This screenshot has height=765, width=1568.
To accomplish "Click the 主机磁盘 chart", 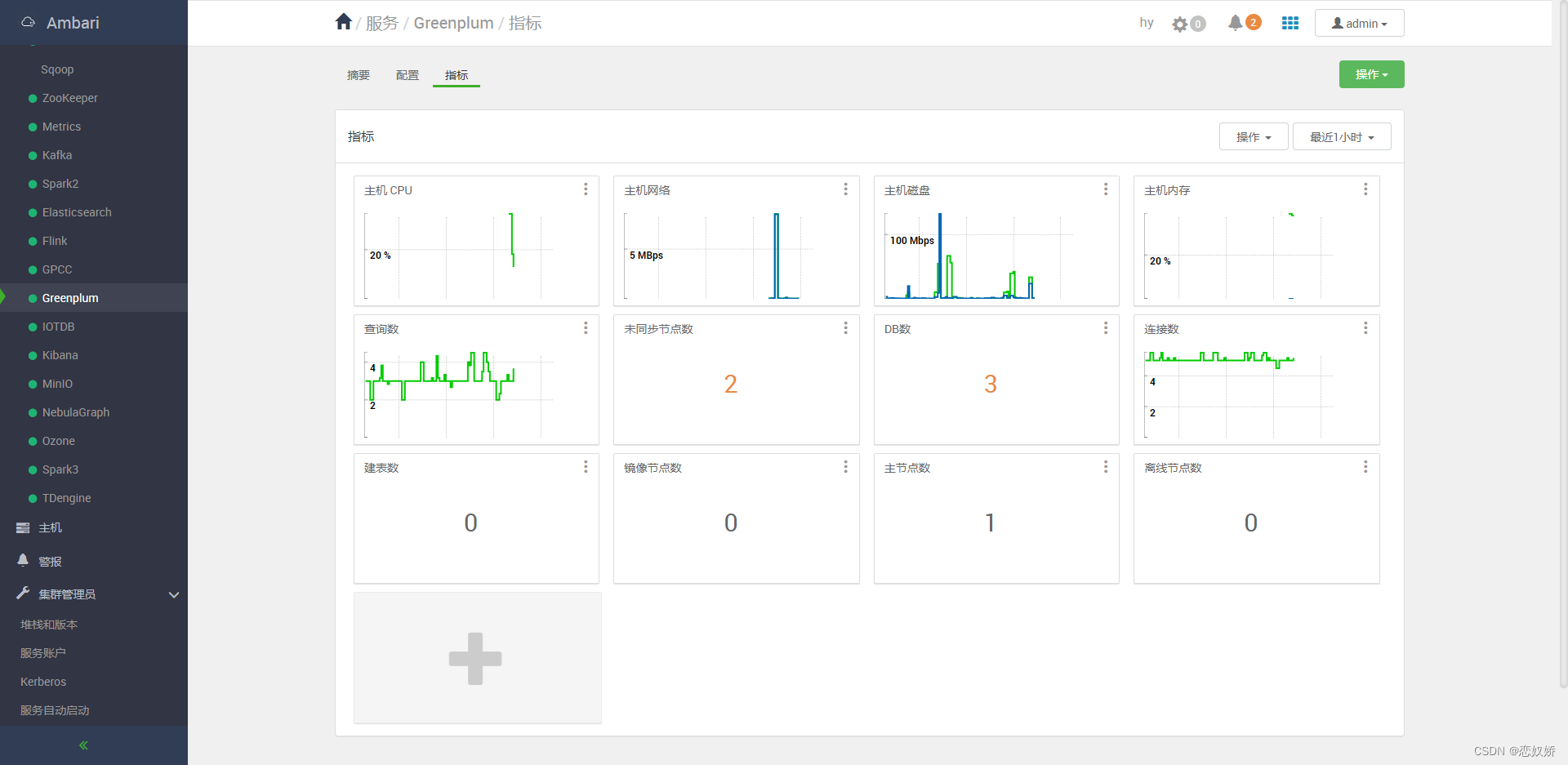I will [978, 256].
